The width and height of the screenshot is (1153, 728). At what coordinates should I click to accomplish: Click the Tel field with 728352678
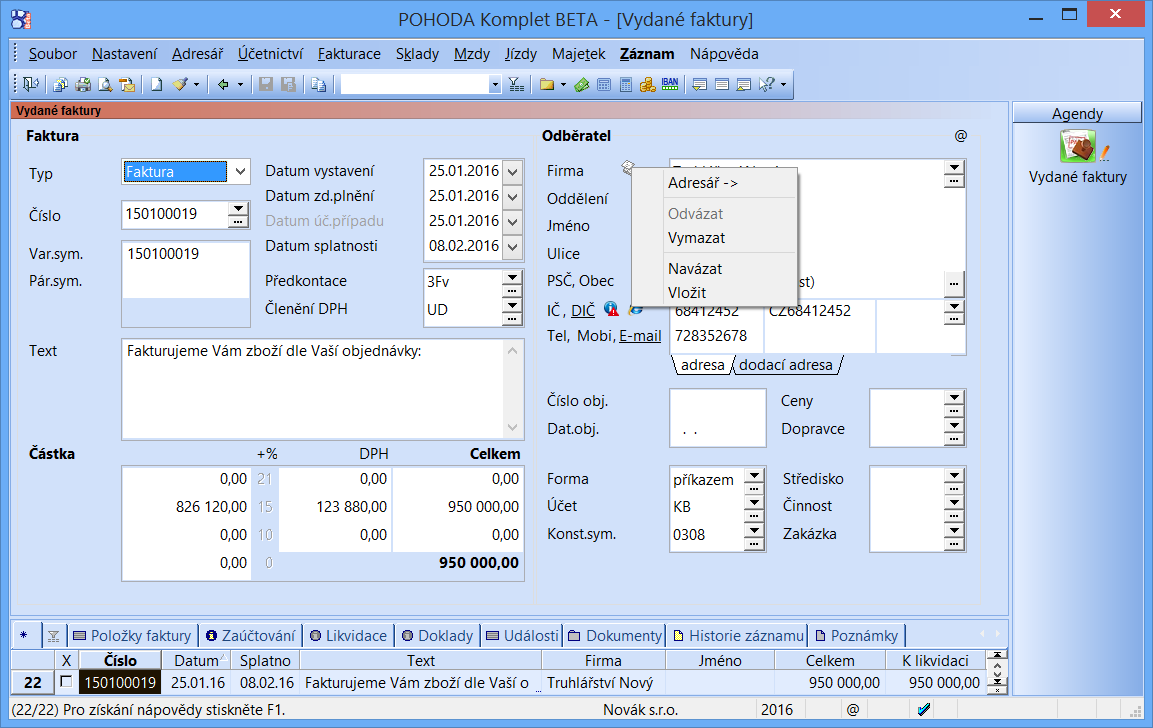coord(717,336)
